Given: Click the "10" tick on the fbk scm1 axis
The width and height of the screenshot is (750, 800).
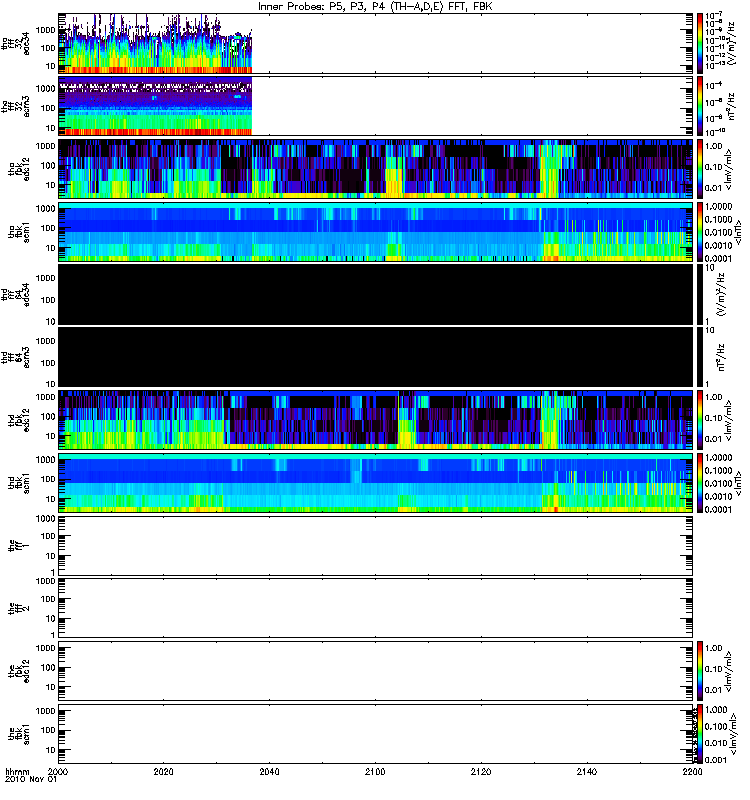Looking at the screenshot, I should coord(51,750).
